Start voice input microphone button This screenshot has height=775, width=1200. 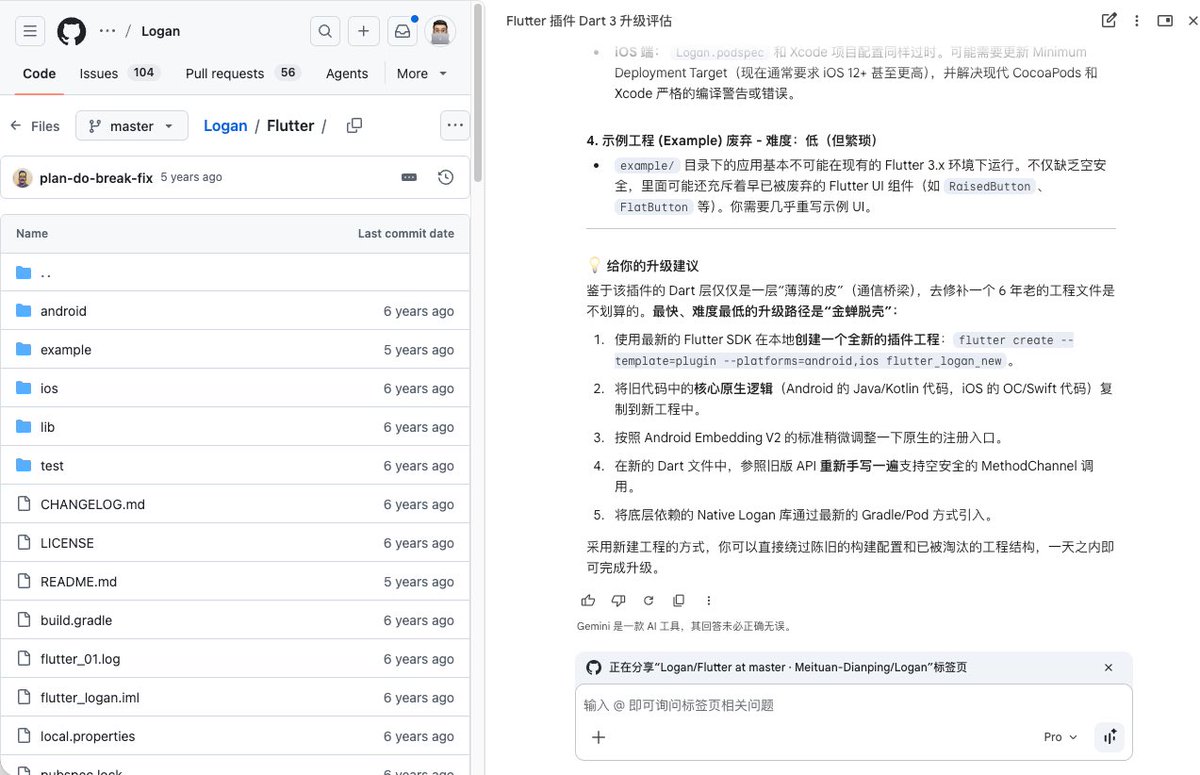coord(1110,737)
